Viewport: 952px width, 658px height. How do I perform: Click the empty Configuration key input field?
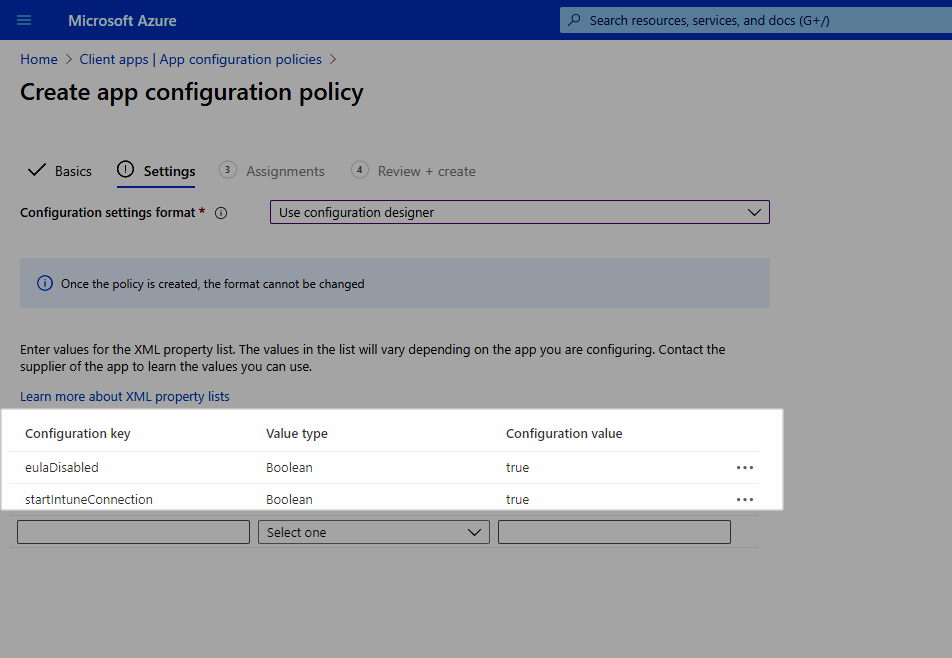133,532
